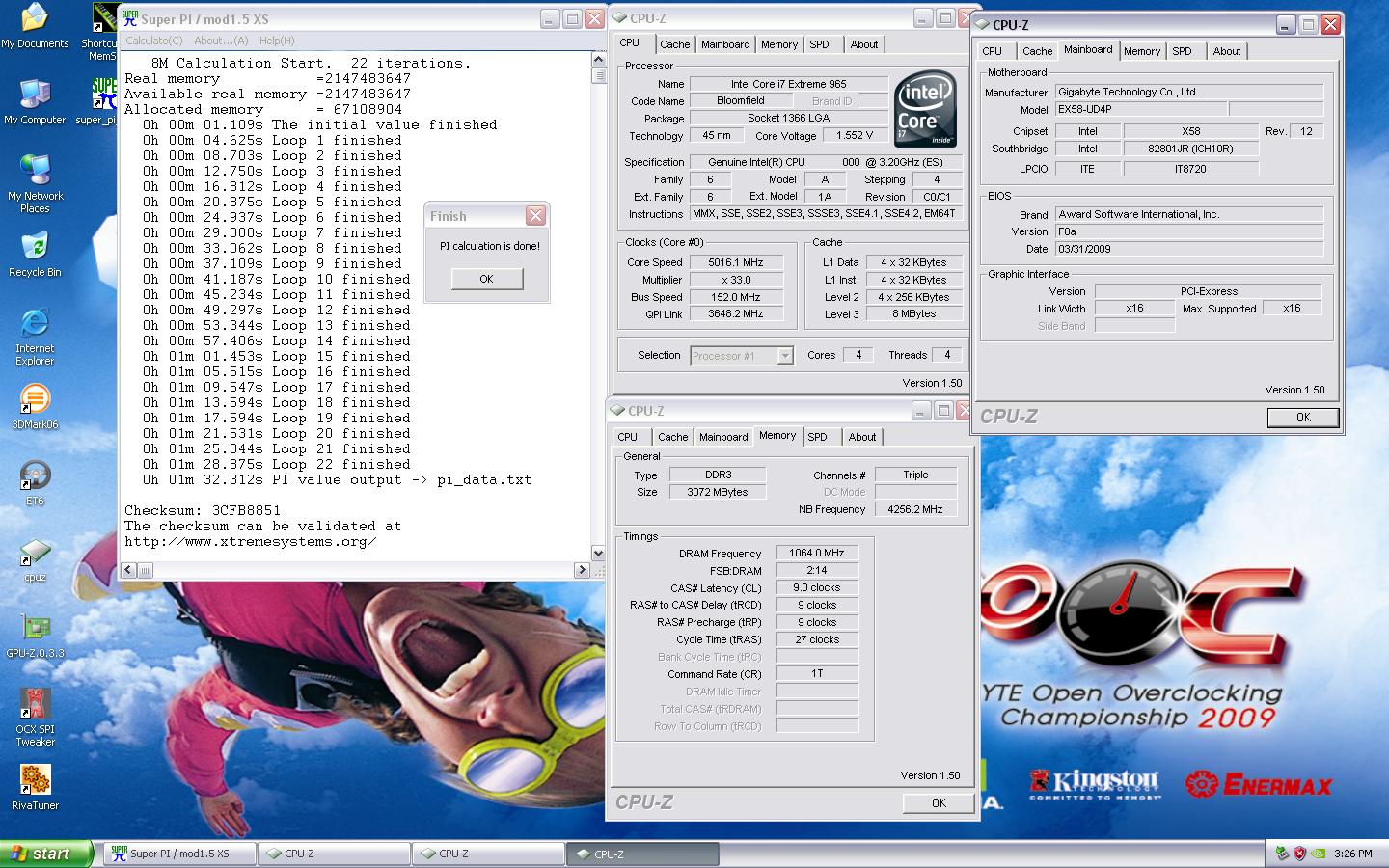The height and width of the screenshot is (868, 1389).
Task: Click Super PI horizontal scrollbar right arrow
Action: click(582, 570)
